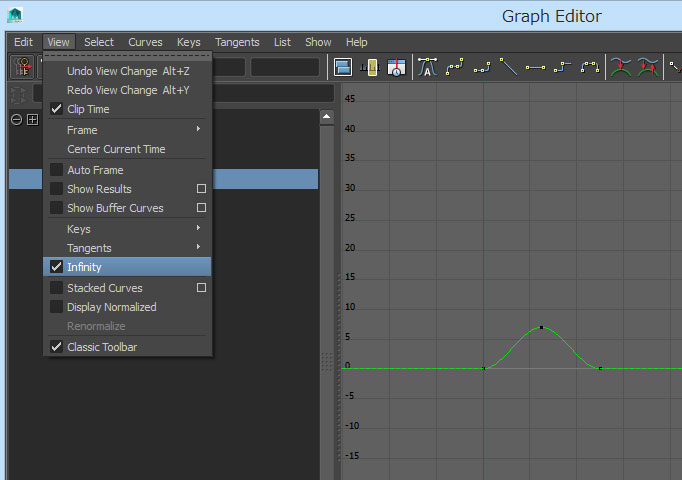The height and width of the screenshot is (480, 682).
Task: Set Auto tangents with the A-curve icon
Action: click(x=427, y=67)
